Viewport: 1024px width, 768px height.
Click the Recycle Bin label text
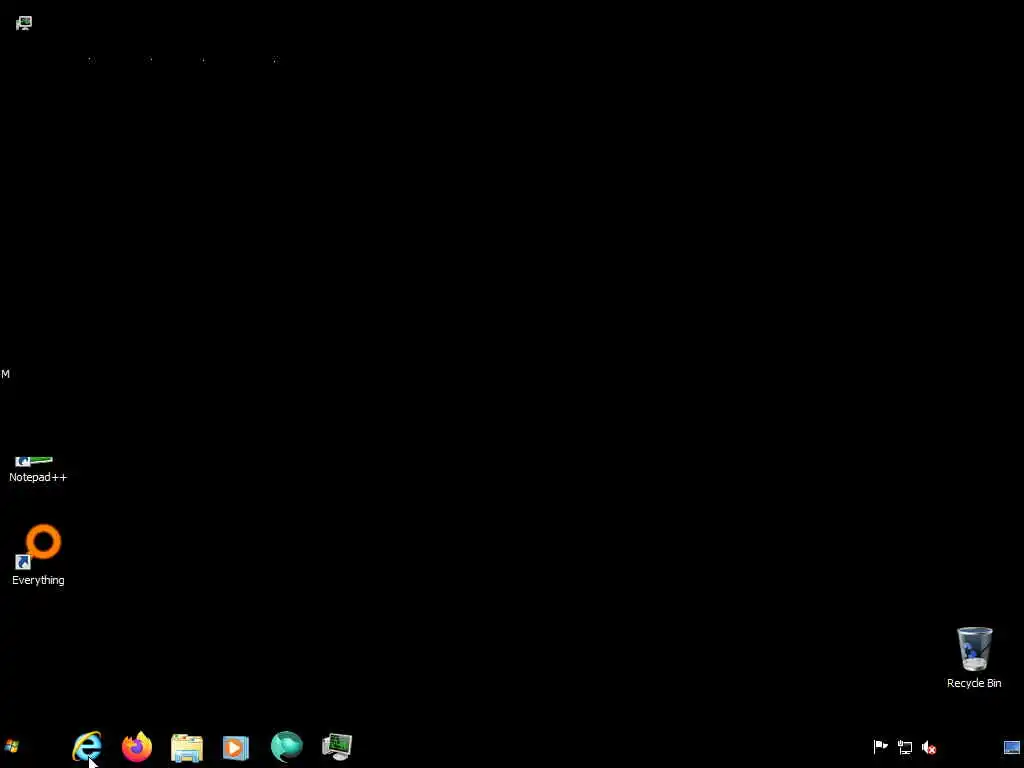[x=974, y=683]
